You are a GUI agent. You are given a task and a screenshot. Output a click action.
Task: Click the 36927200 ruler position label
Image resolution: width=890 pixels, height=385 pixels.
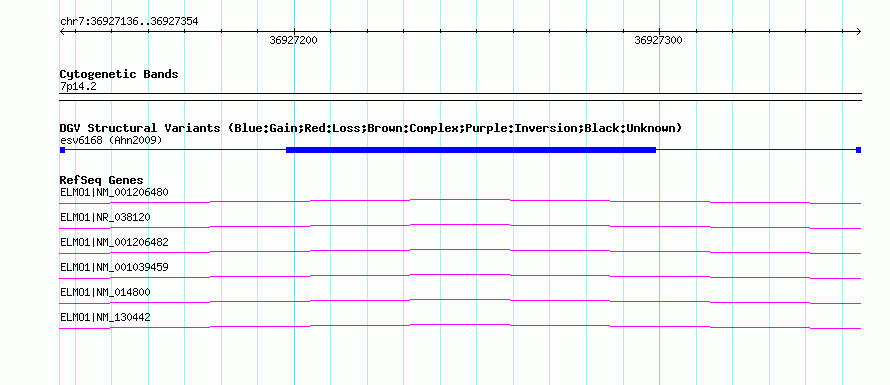click(293, 40)
